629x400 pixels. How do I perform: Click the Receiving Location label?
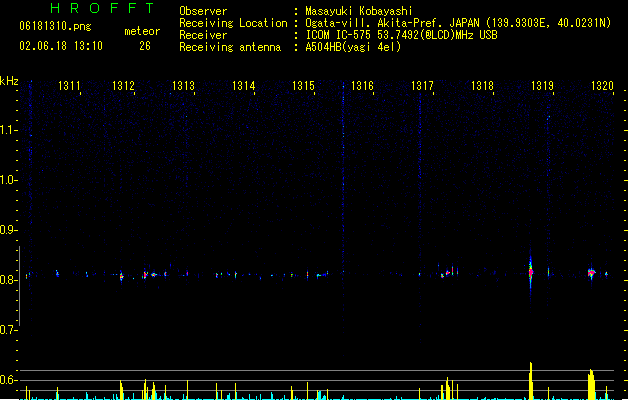233,23
